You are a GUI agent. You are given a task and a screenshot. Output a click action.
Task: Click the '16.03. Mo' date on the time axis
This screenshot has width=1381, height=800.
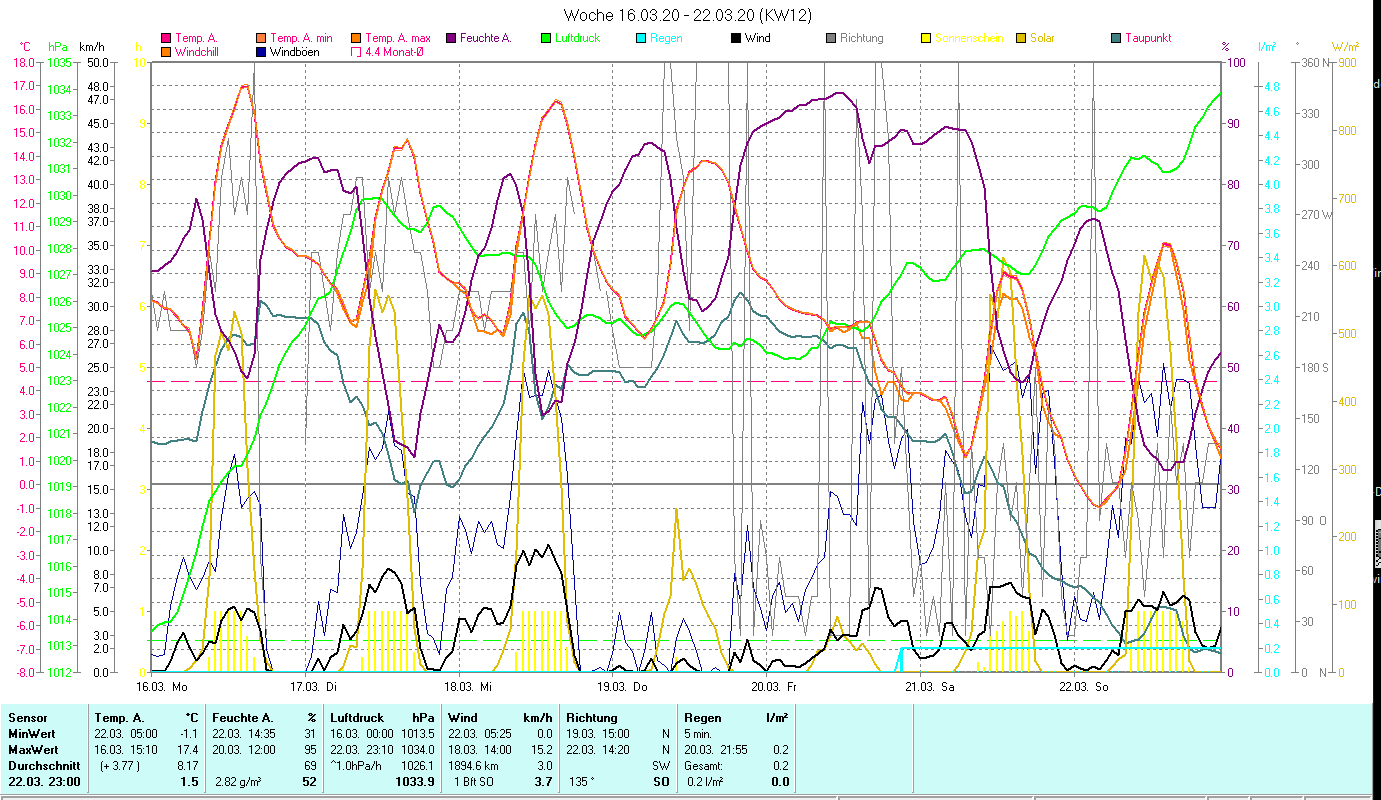click(162, 687)
